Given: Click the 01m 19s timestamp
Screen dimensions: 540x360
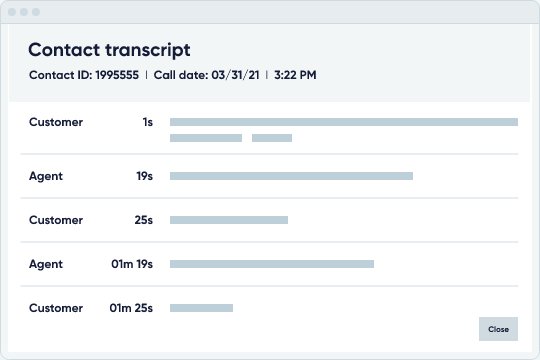Looking at the screenshot, I should [x=132, y=264].
